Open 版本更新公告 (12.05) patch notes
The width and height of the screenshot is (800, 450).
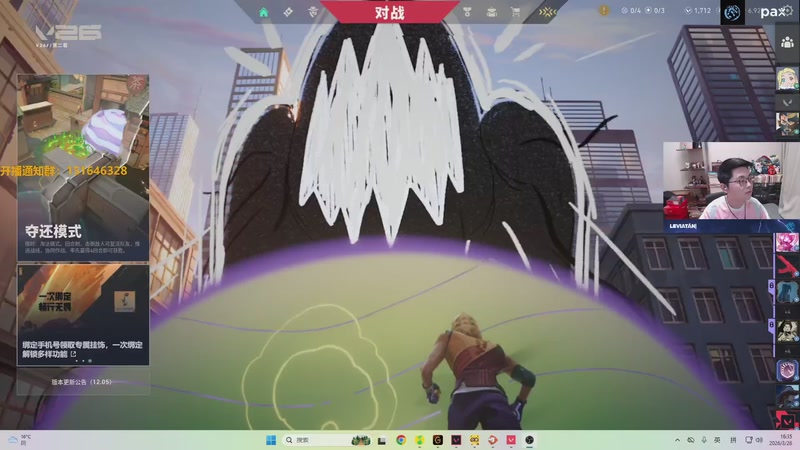[82, 382]
